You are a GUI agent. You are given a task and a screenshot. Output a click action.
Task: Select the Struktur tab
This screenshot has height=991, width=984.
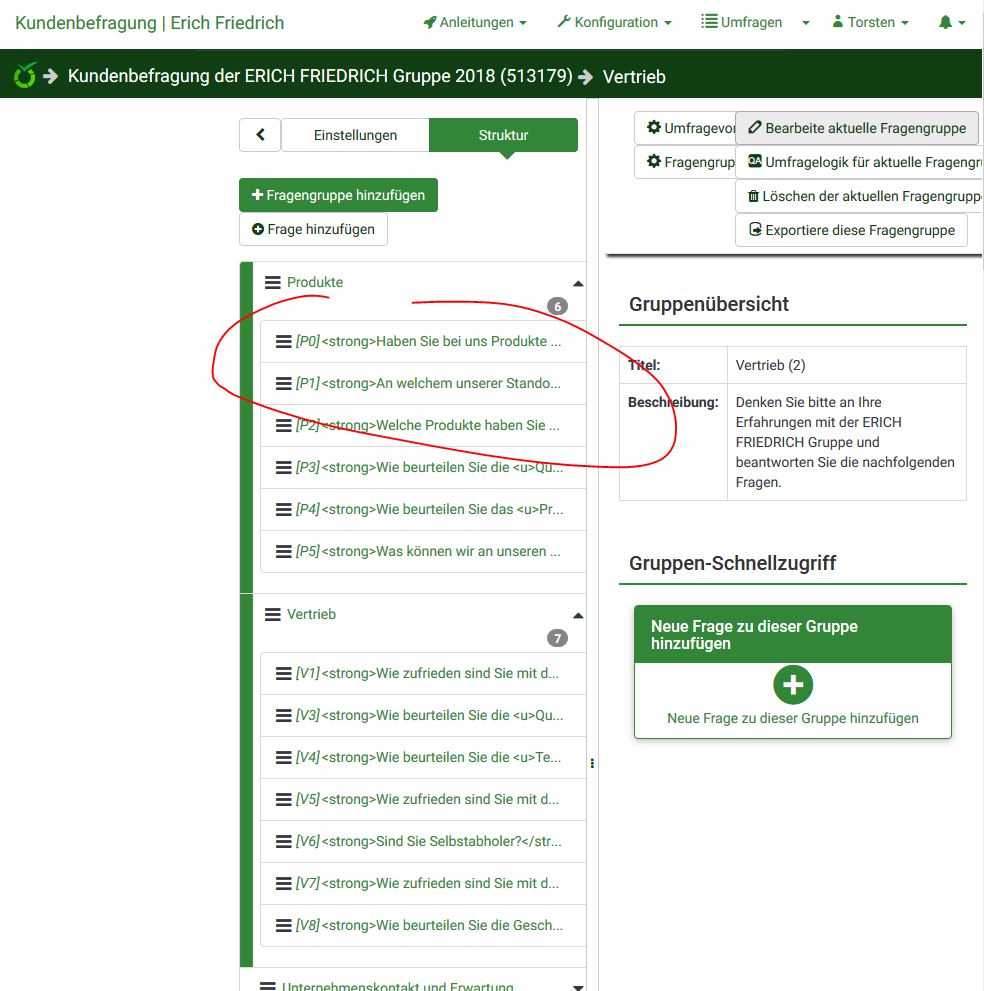click(x=503, y=135)
